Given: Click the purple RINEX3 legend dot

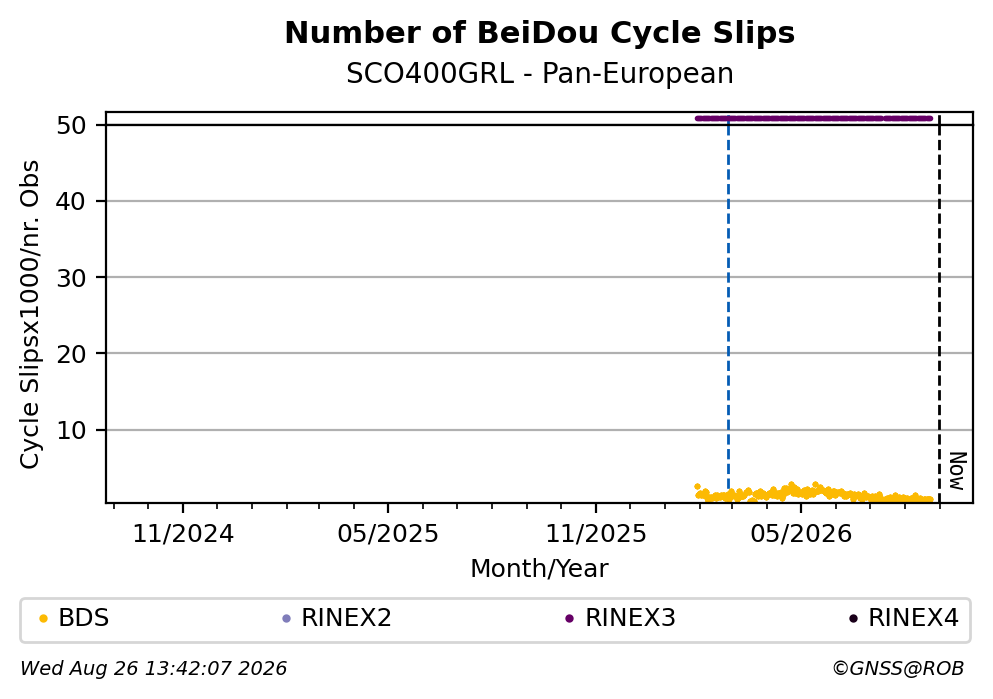Looking at the screenshot, I should tap(569, 619).
